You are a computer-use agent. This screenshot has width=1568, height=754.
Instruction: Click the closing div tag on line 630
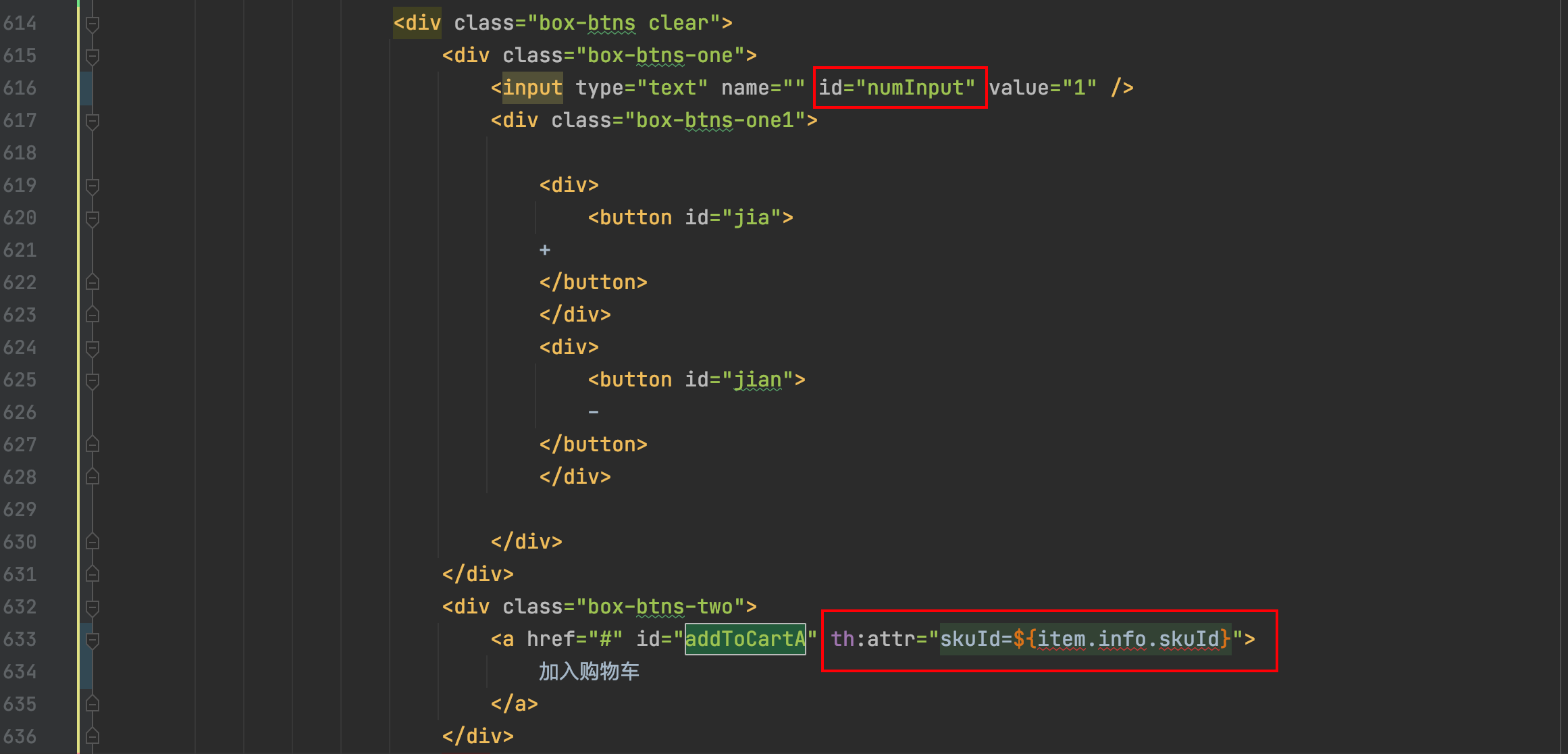click(527, 542)
